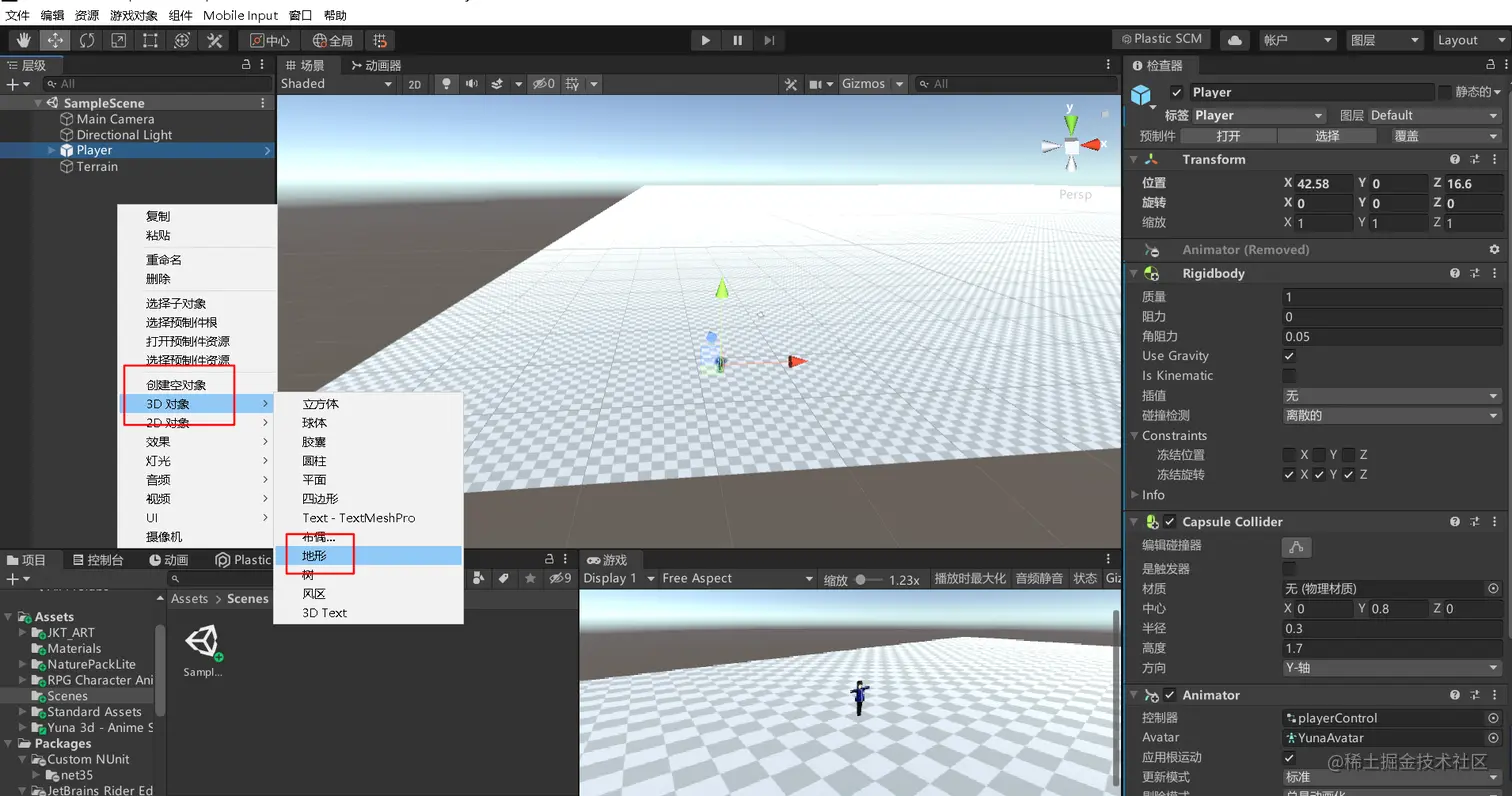Screen dimensions: 1512x796
Task: Toggle 2D scene view mode
Action: pyautogui.click(x=414, y=84)
